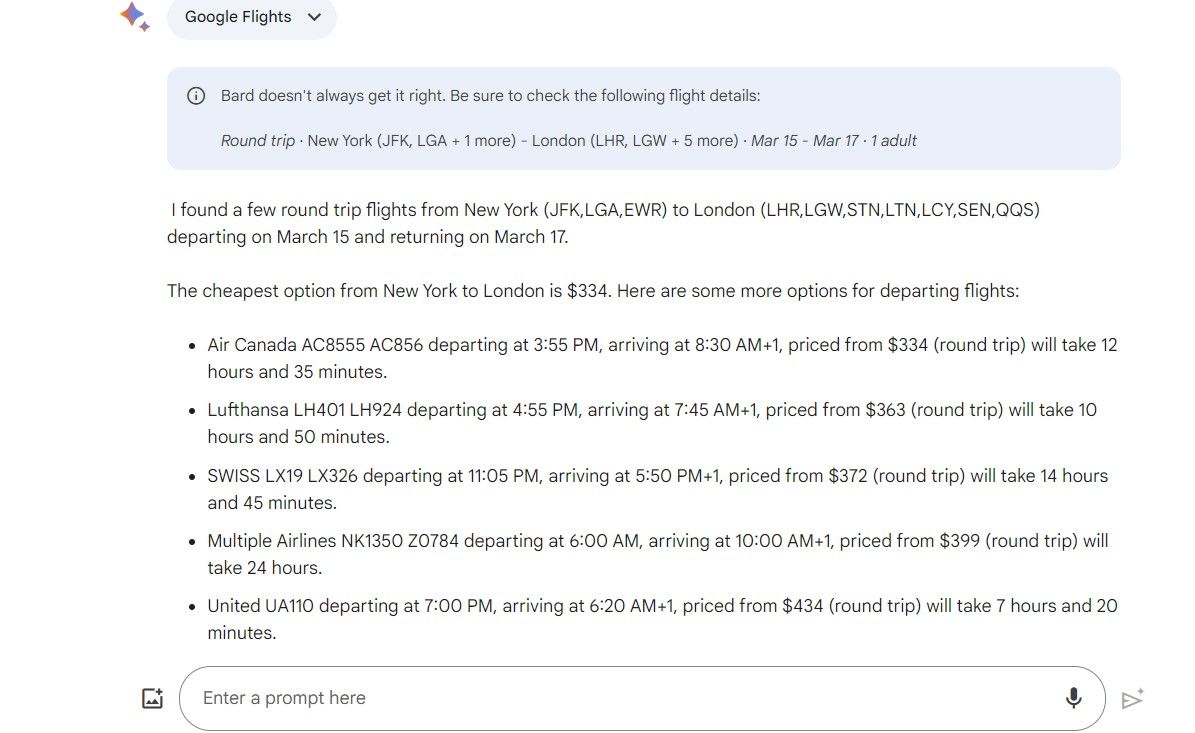Click the "1 adult" passenger text
Screen dimensions: 1195x733
click(893, 141)
